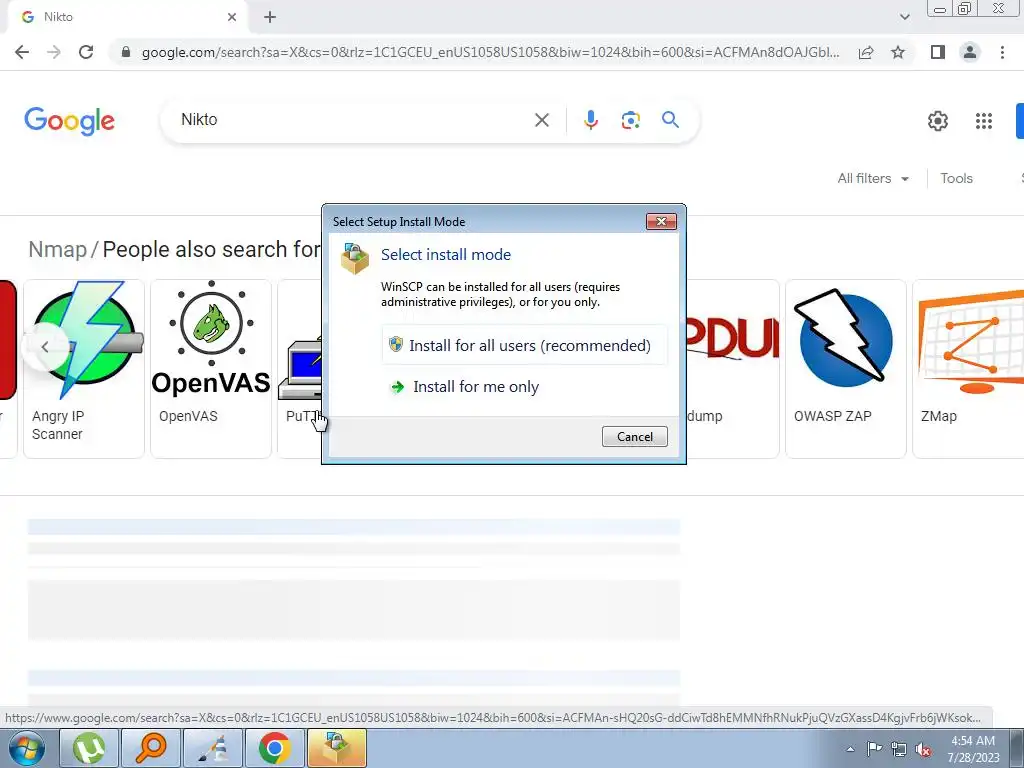Open the search Tools options

tap(956, 178)
